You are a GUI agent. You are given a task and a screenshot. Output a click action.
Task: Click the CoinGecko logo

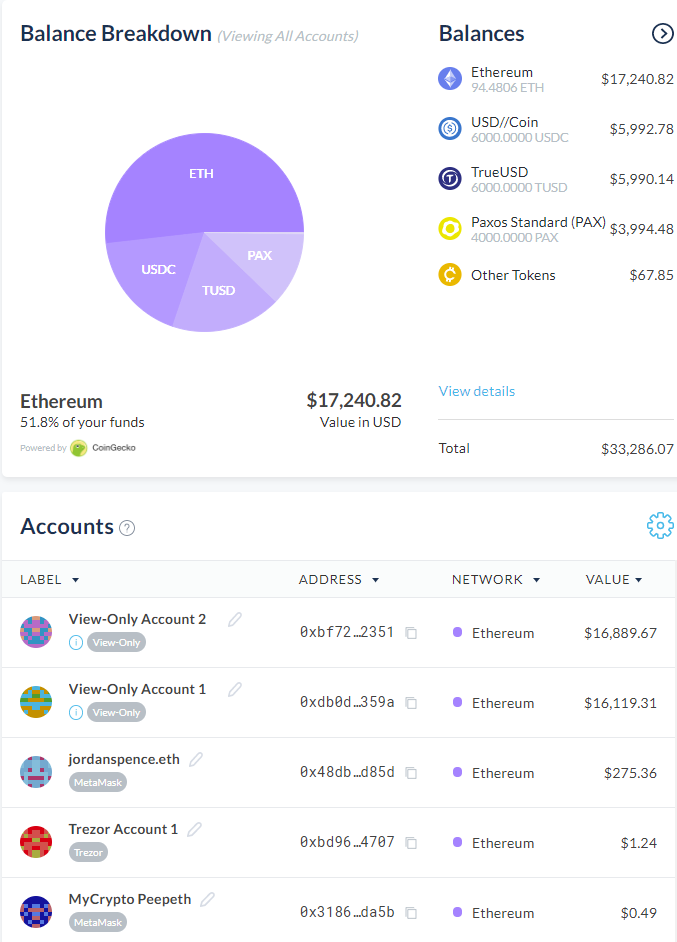click(103, 448)
